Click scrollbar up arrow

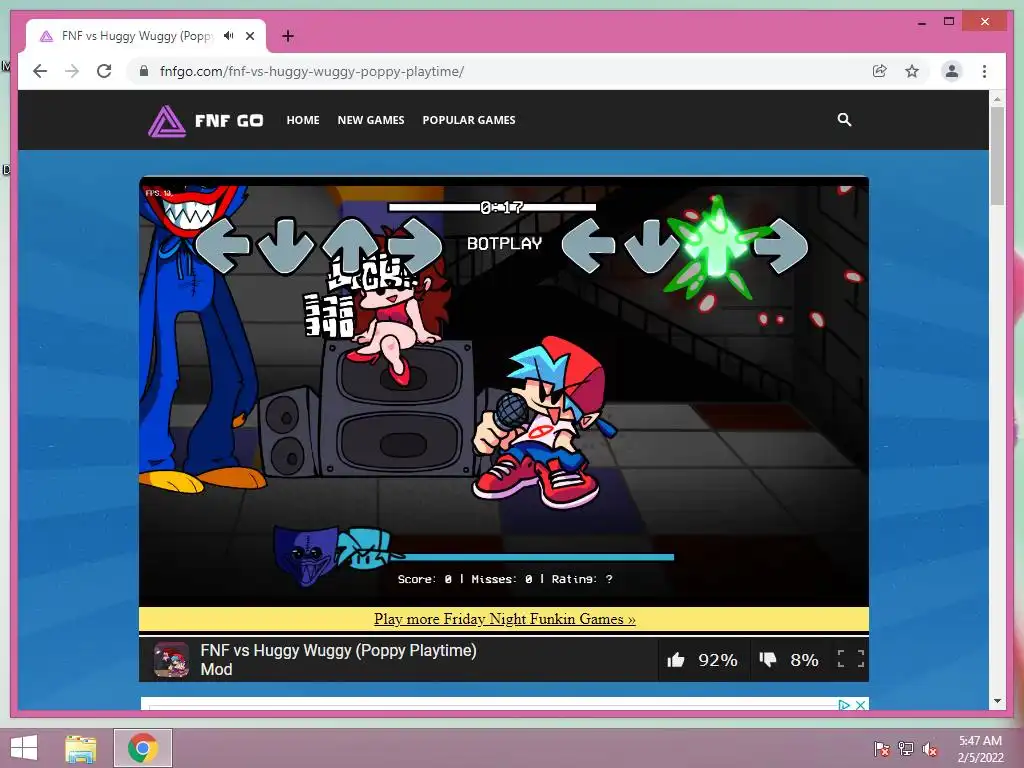coord(997,99)
